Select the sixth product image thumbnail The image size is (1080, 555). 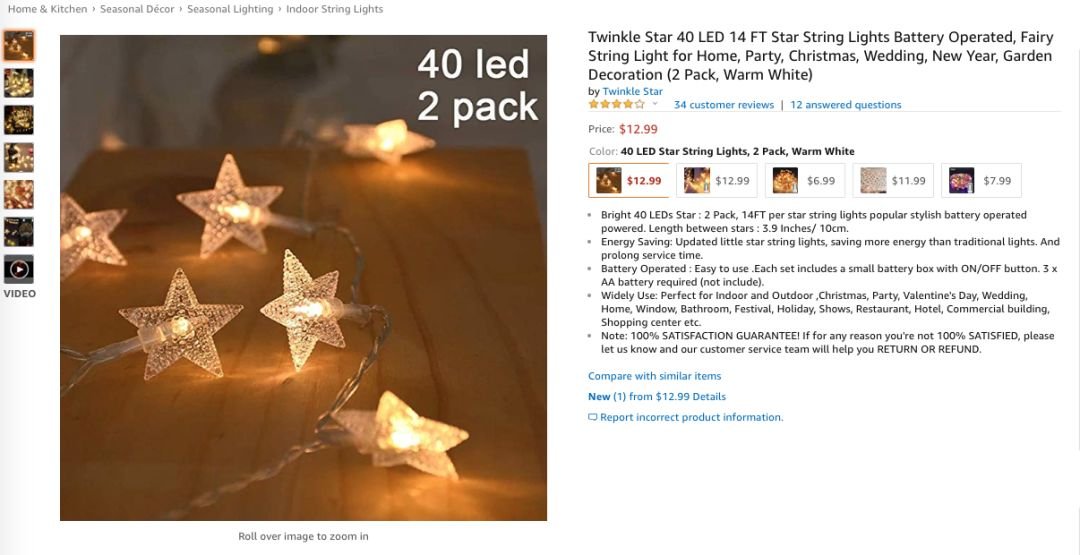pos(19,232)
